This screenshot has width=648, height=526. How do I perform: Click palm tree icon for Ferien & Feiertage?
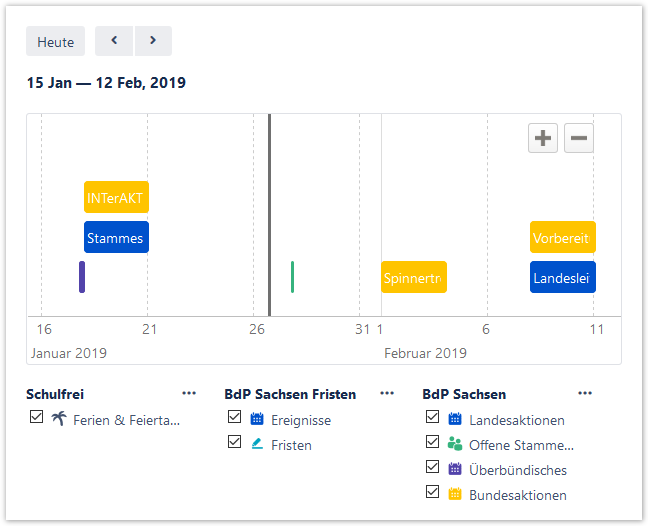pos(60,419)
